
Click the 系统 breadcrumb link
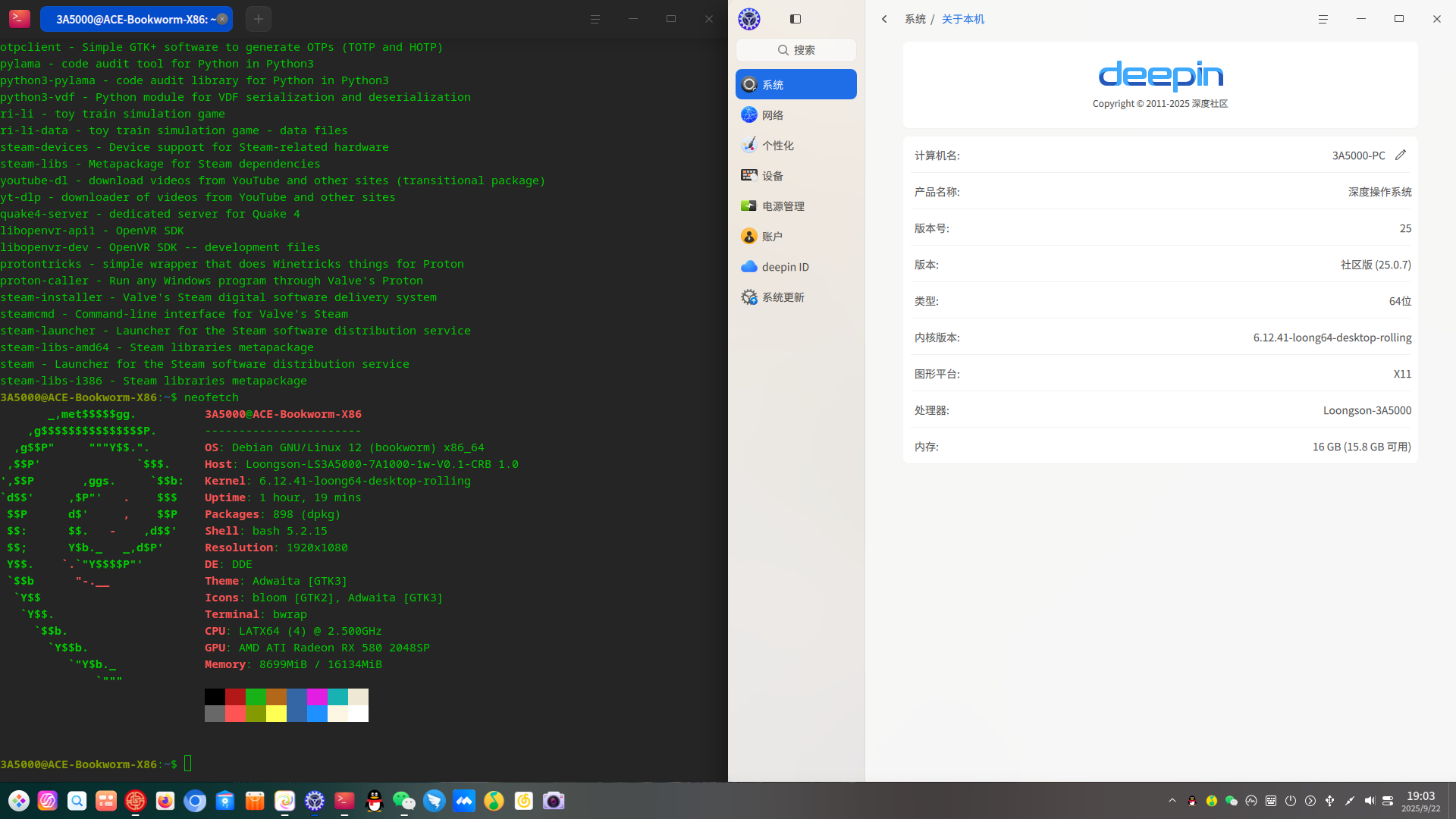[915, 19]
